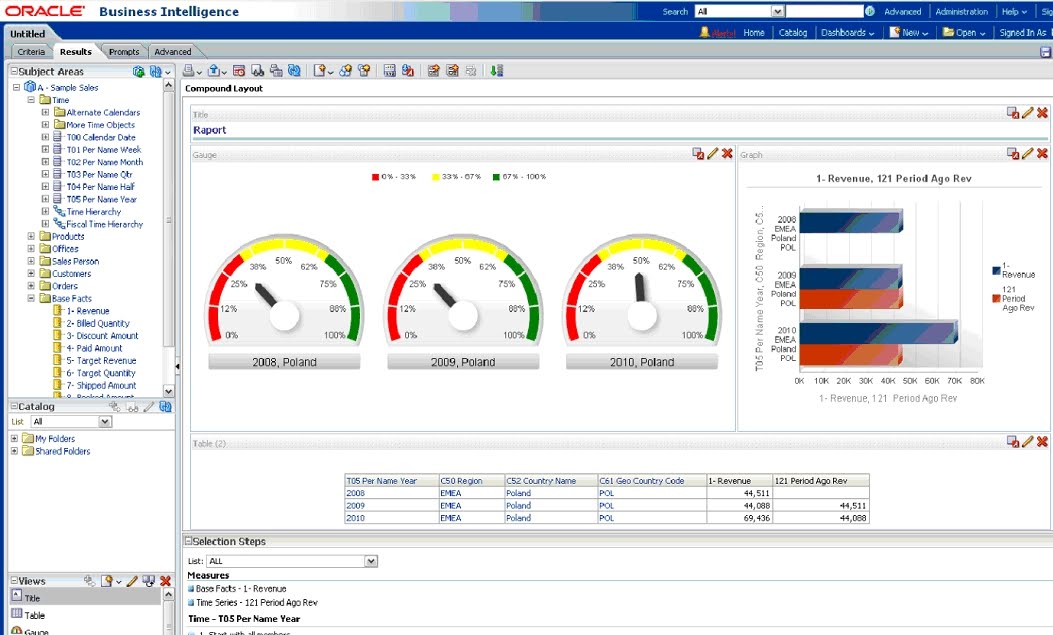Open the Selection Steps List dropdown

tap(370, 559)
